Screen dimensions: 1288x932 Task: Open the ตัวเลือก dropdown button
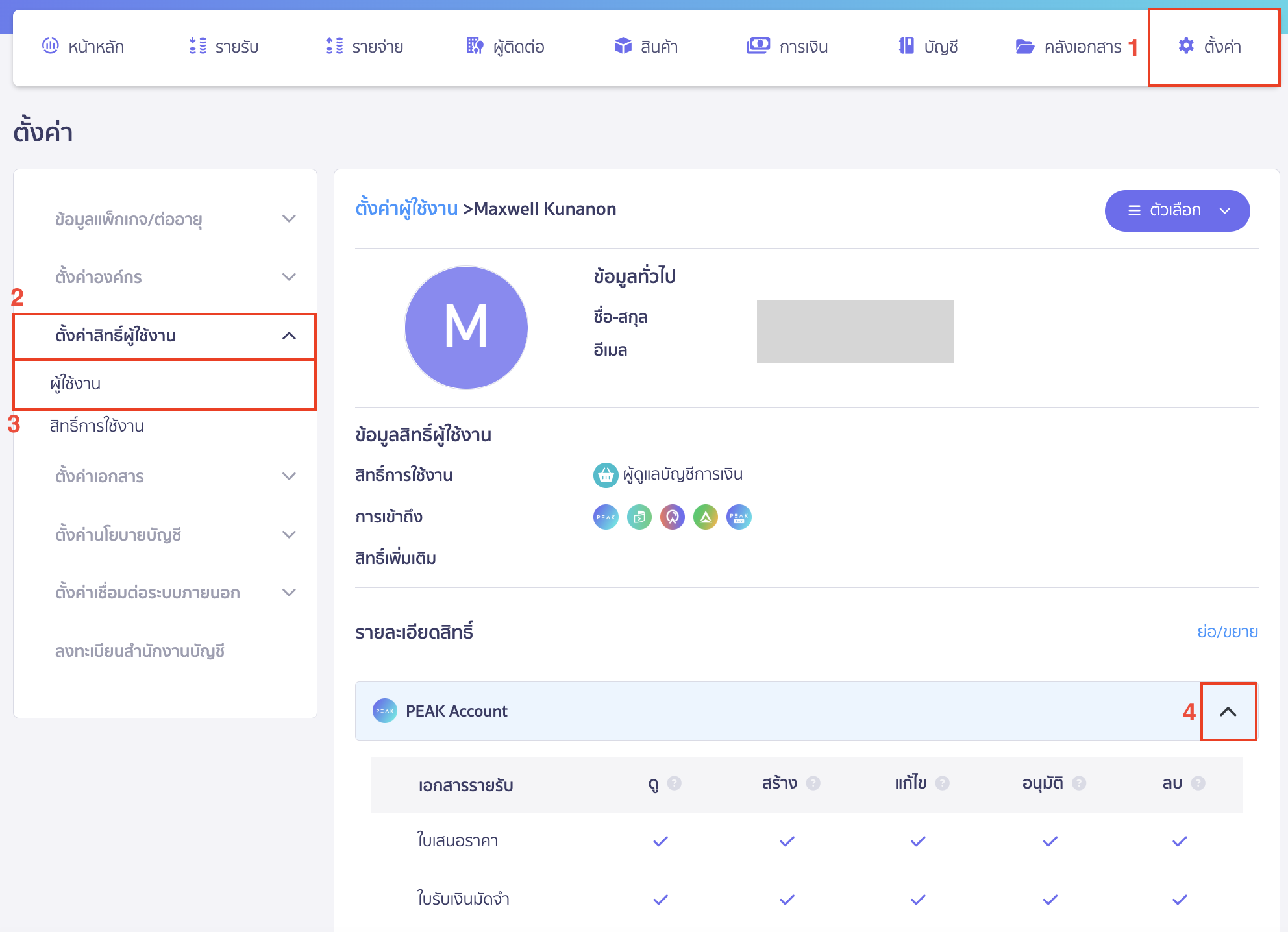point(1176,210)
